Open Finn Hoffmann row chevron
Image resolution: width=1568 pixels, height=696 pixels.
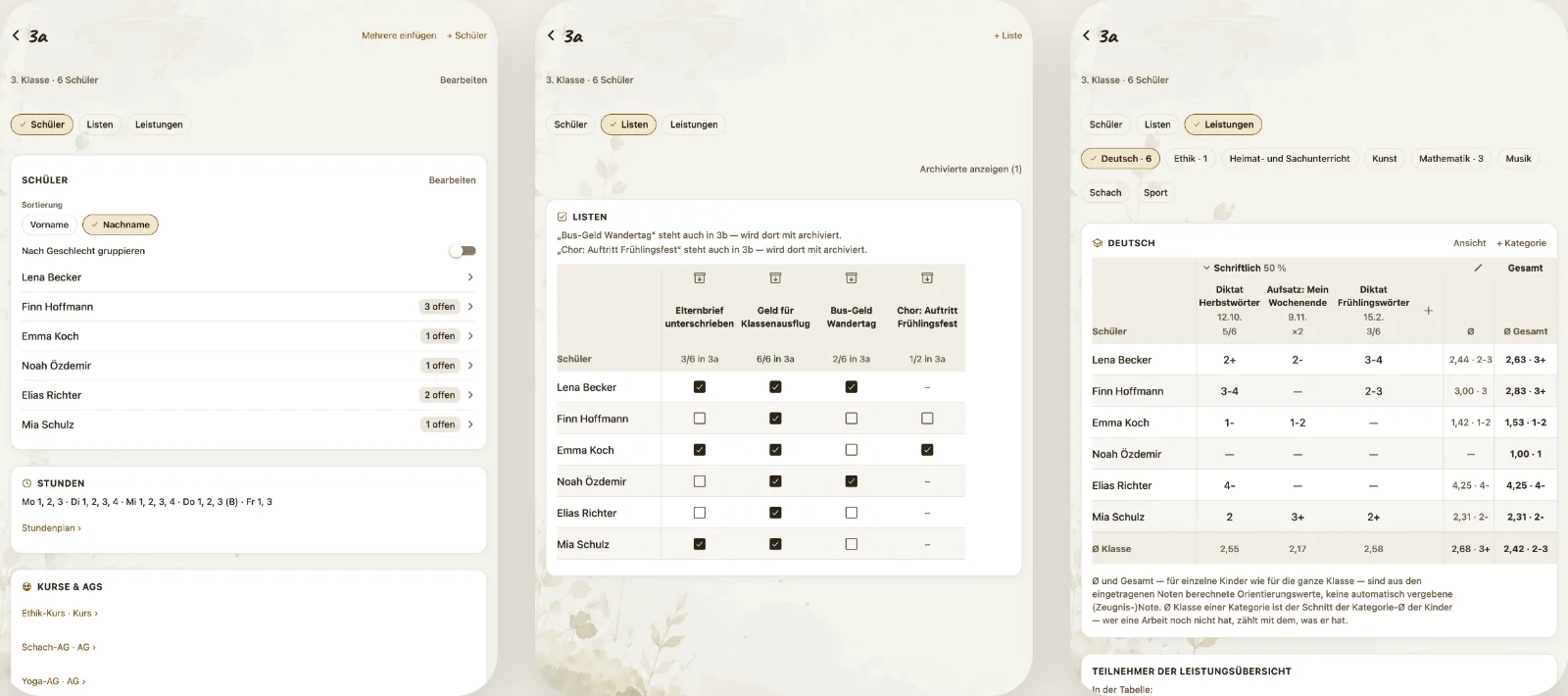[x=470, y=307]
